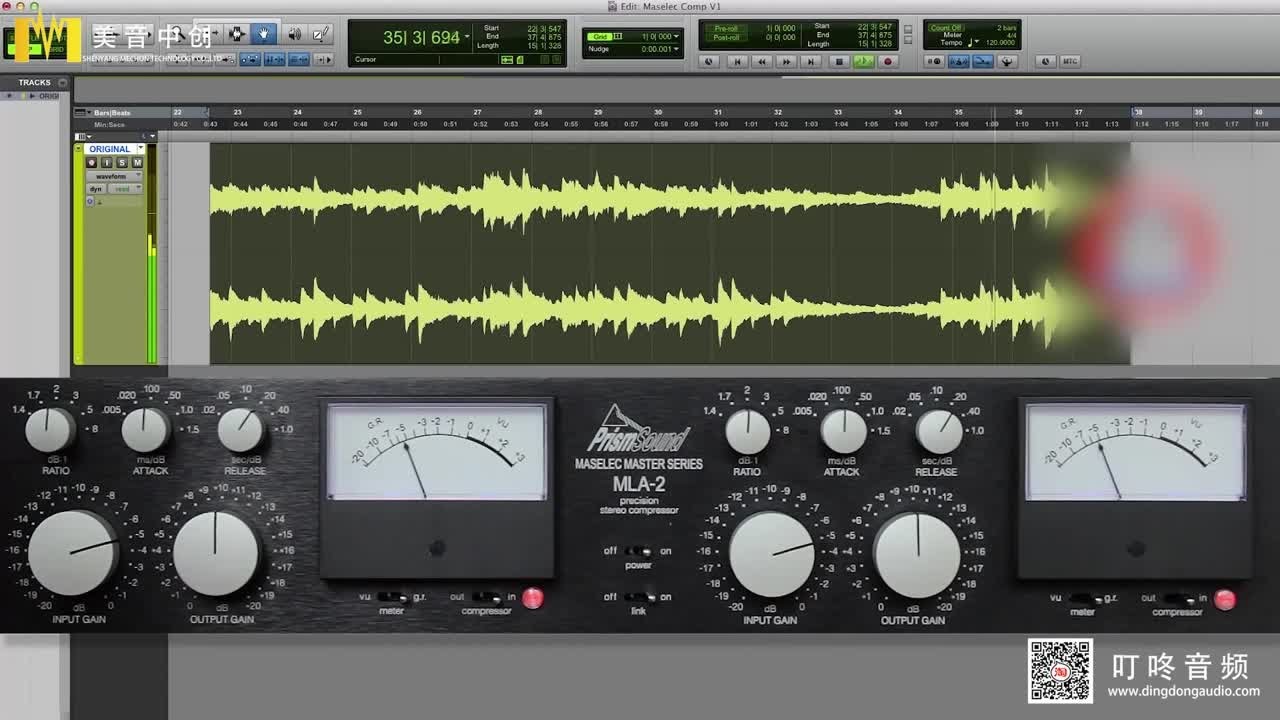The image size is (1280, 720).
Task: Click bar 38 on the Bars|Beats ruler
Action: pyautogui.click(x=1138, y=112)
